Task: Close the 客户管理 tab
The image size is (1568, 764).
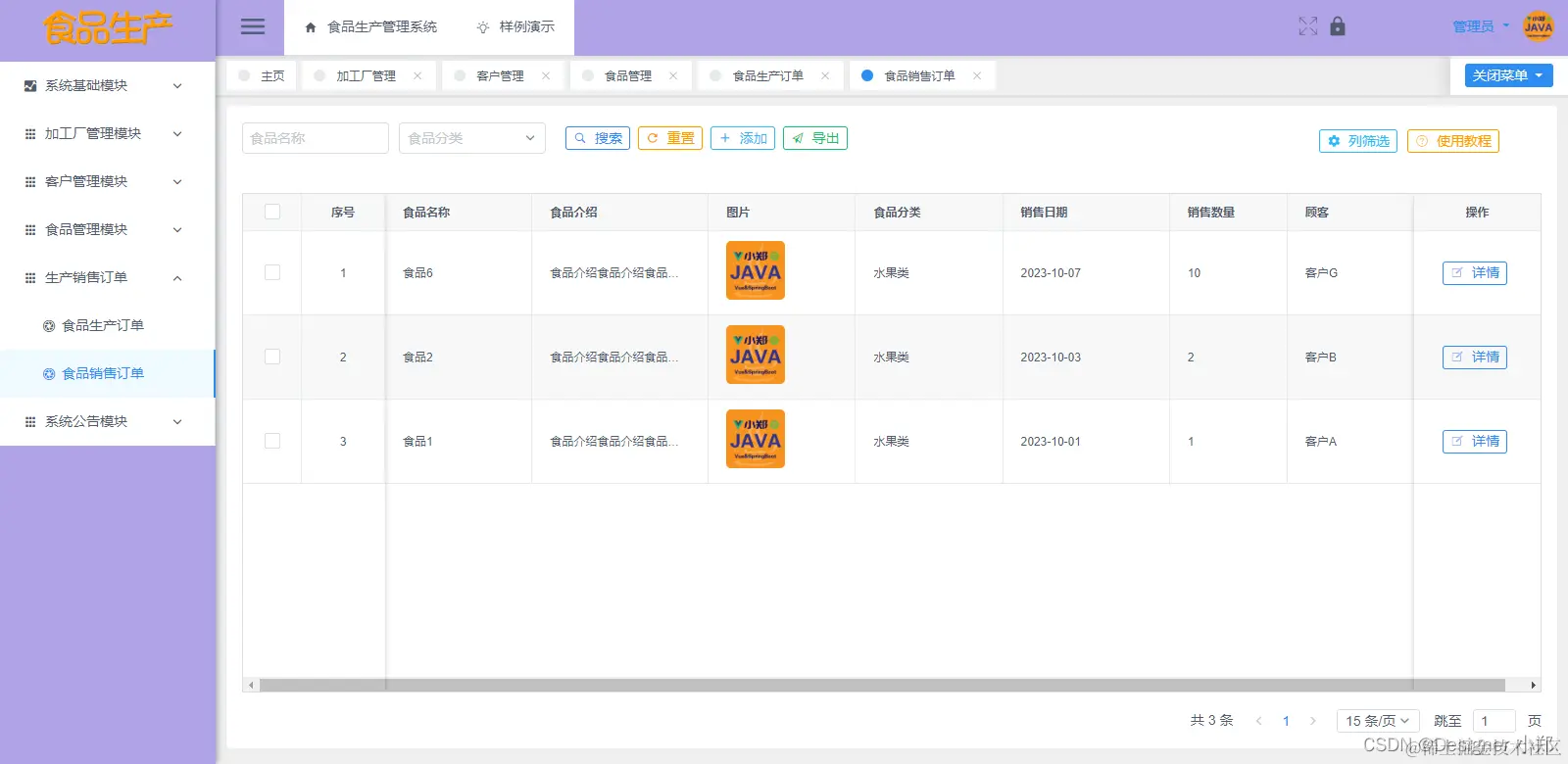Action: [546, 75]
